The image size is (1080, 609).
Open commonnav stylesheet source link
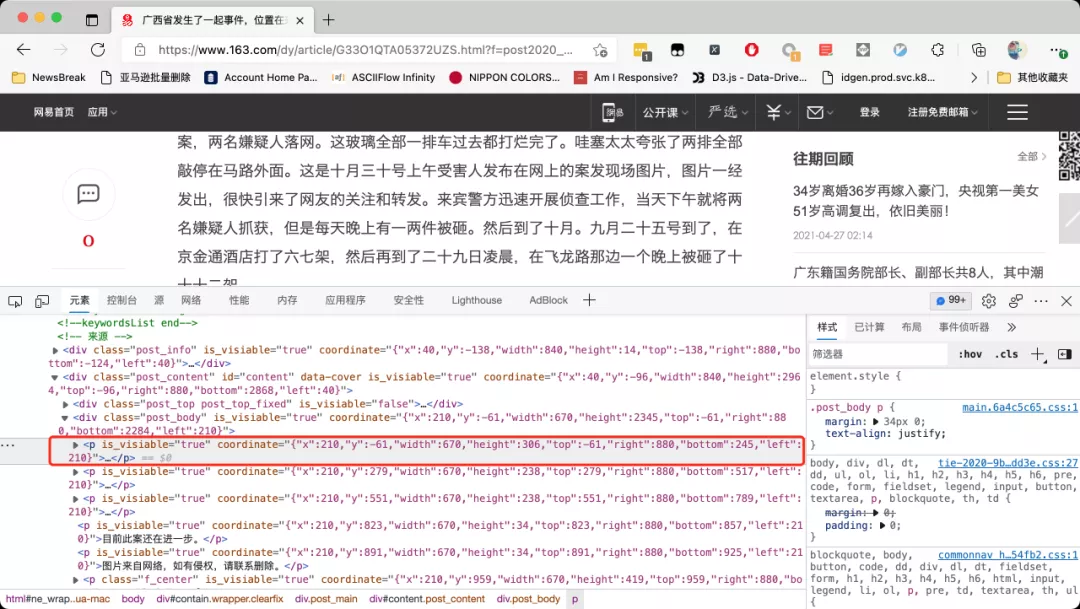(1008, 555)
